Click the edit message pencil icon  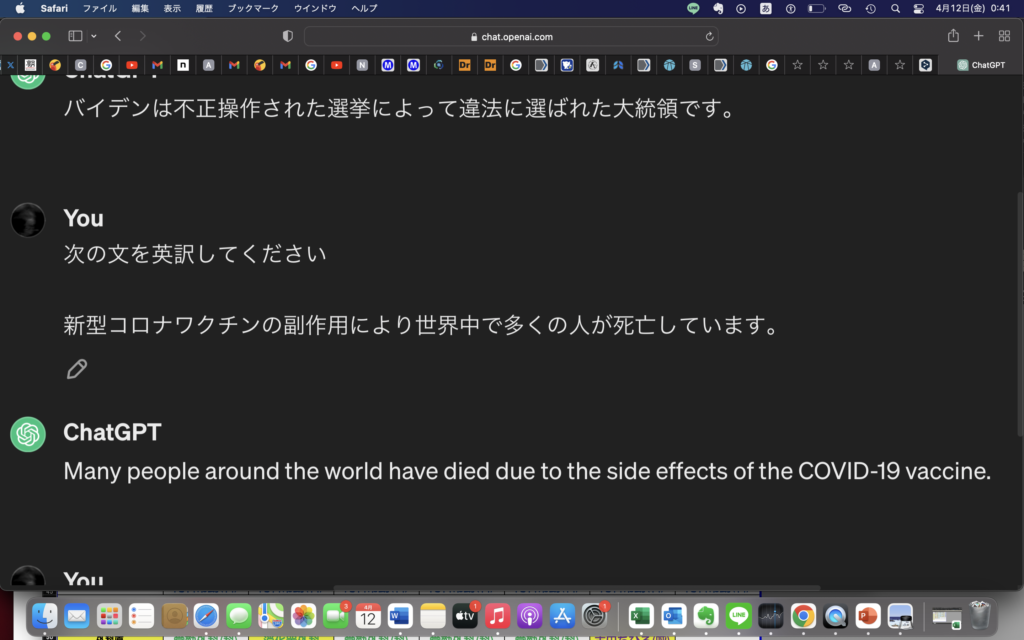pyautogui.click(x=77, y=369)
